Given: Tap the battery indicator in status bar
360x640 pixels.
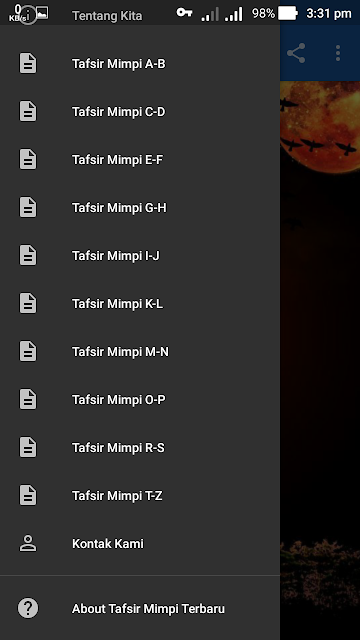Looking at the screenshot, I should click(x=288, y=13).
